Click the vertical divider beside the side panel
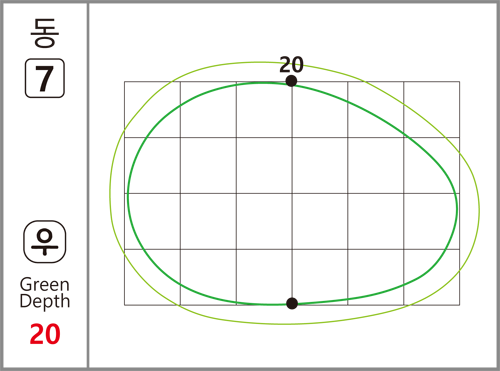Screen dimensions: 500x371 pos(88,185)
